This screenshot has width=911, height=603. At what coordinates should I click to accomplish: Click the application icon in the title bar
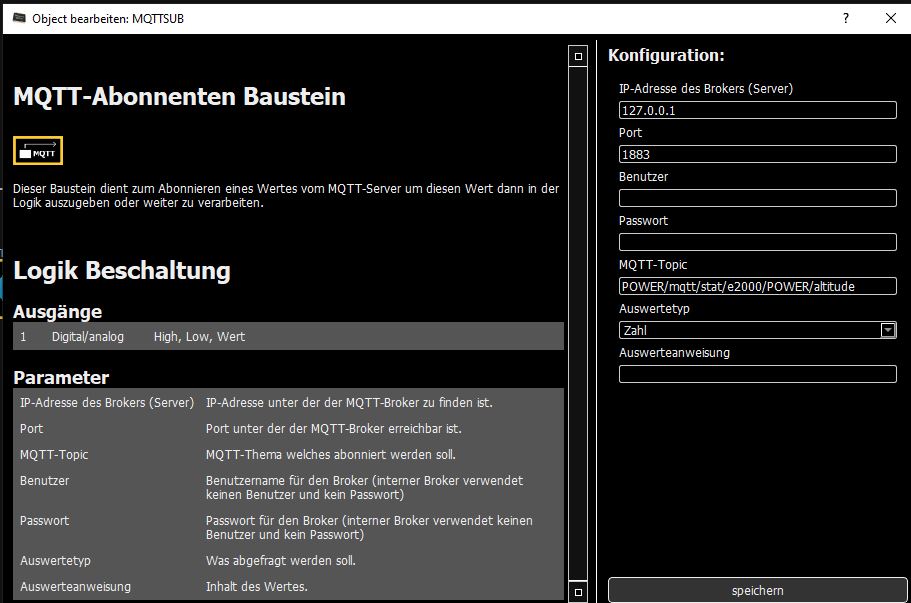[x=17, y=18]
